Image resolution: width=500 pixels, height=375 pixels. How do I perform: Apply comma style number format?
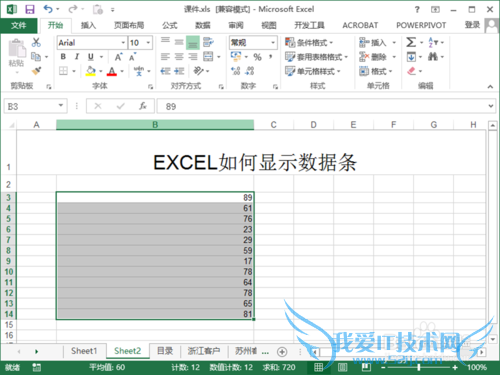coord(271,57)
